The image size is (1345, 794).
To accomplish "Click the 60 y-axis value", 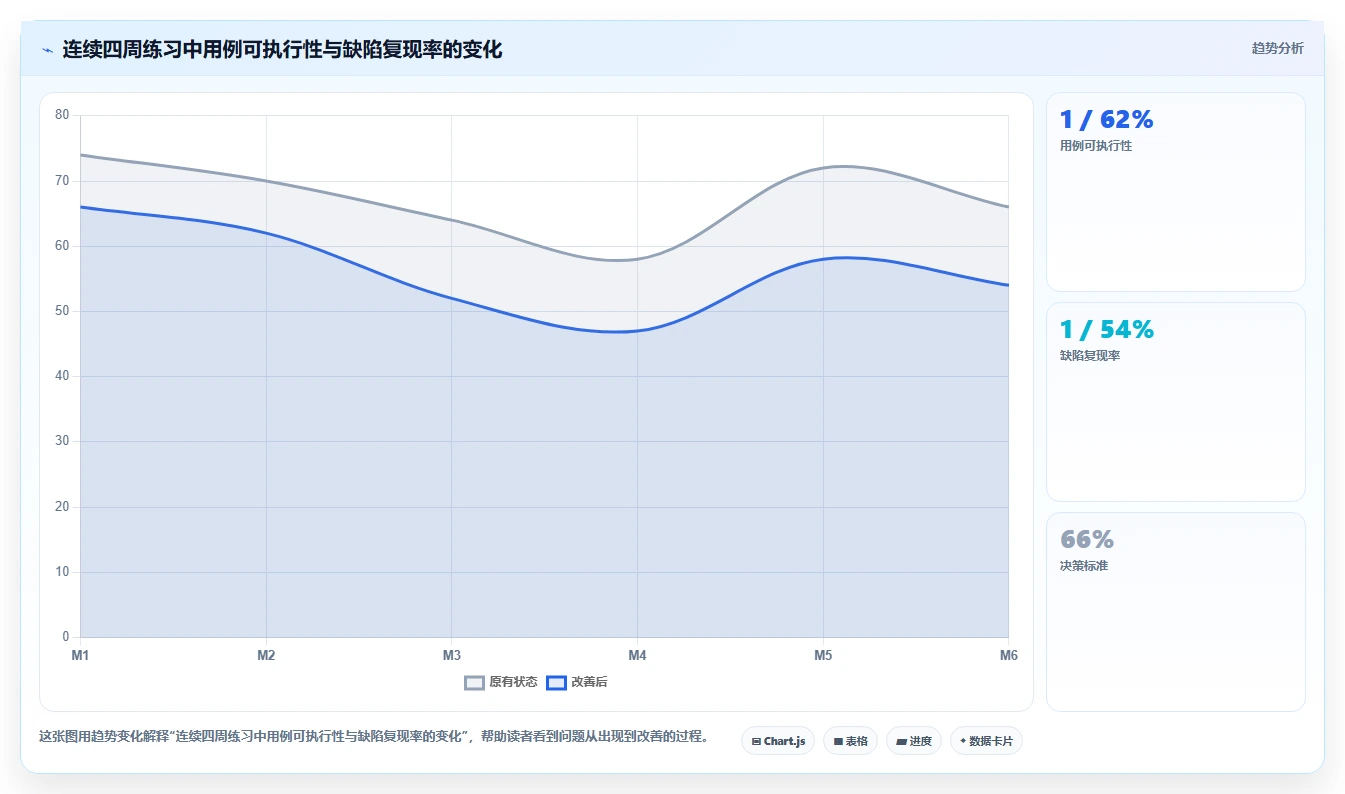I will pos(62,246).
